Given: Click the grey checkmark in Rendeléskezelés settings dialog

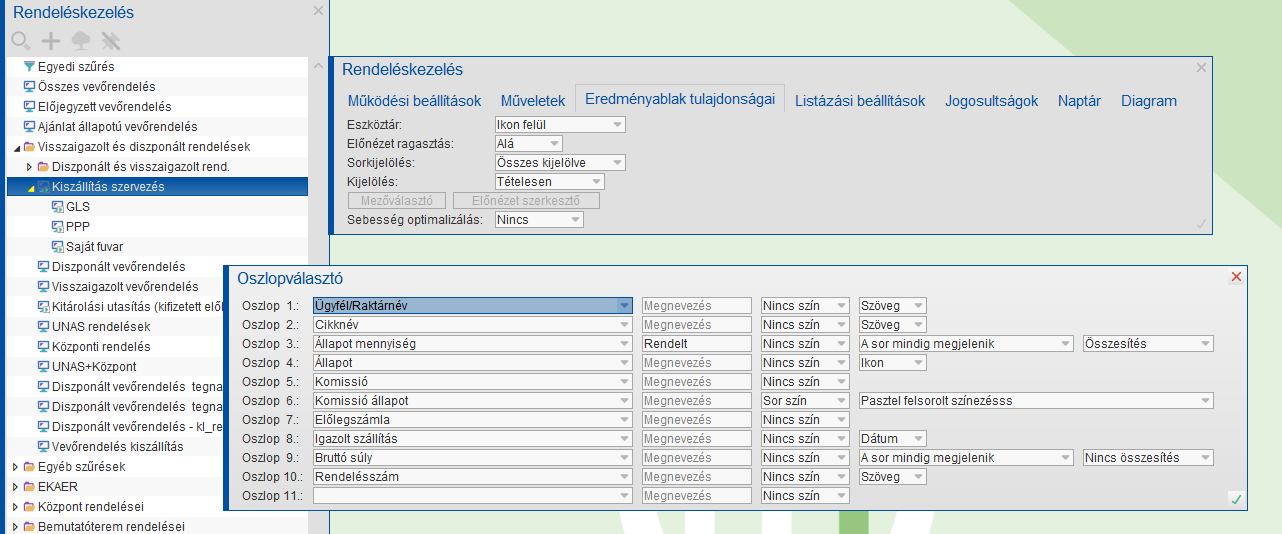Looking at the screenshot, I should pos(1201,224).
